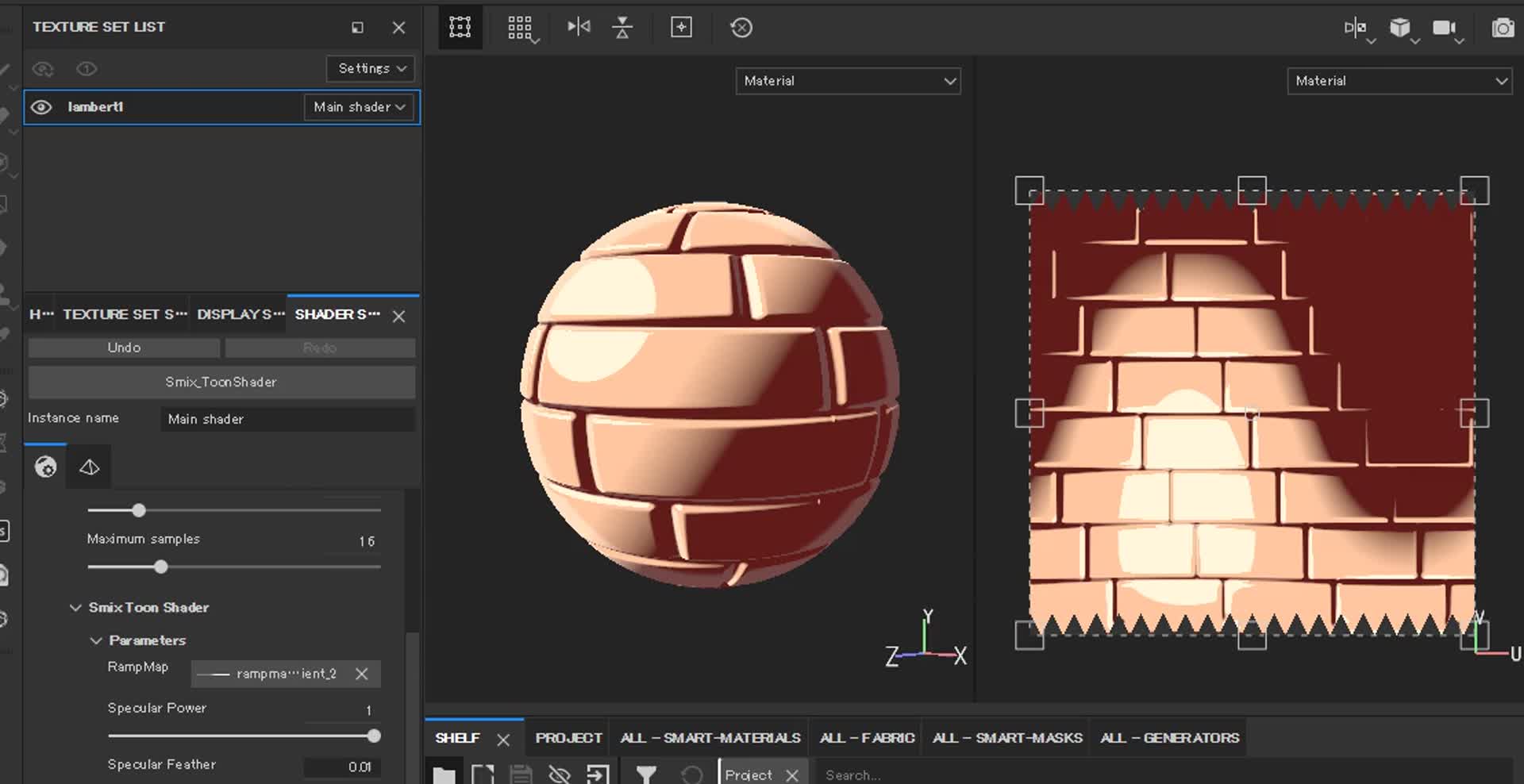Open the All – Smart-Materials tab
Image resolution: width=1524 pixels, height=784 pixels.
click(710, 738)
